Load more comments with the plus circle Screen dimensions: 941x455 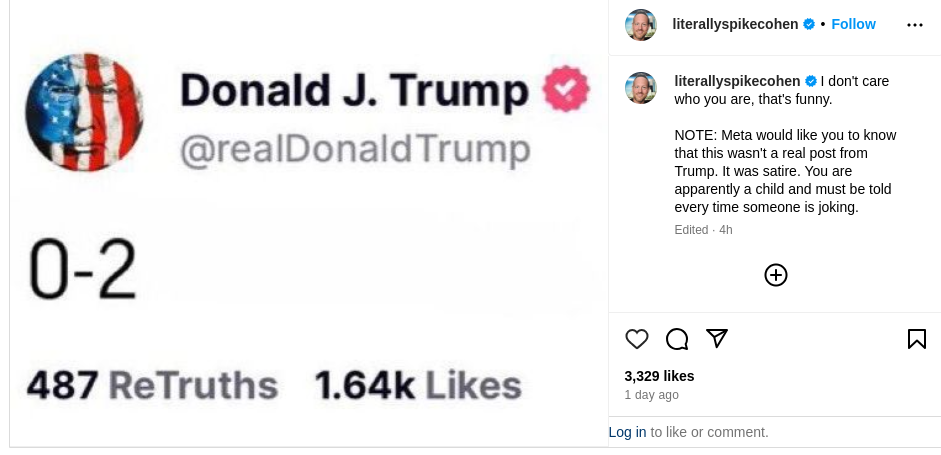click(776, 275)
